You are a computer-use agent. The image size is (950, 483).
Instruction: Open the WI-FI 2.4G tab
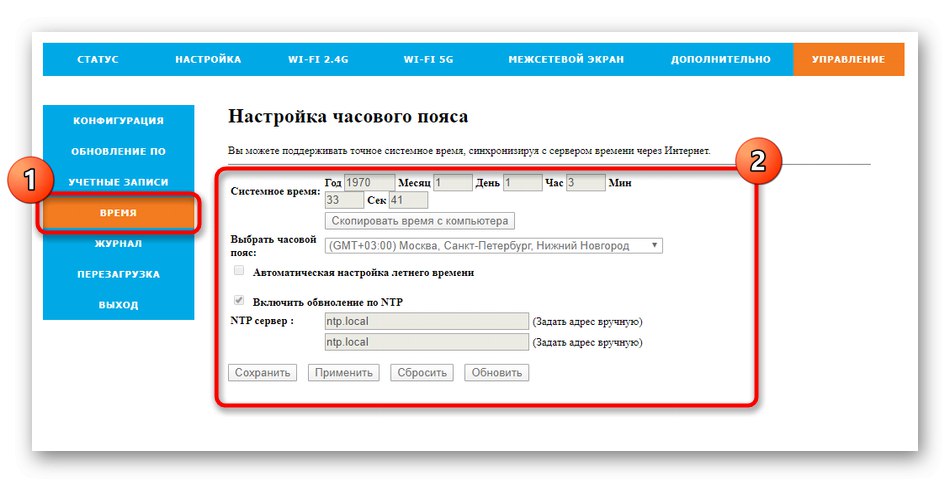[318, 59]
